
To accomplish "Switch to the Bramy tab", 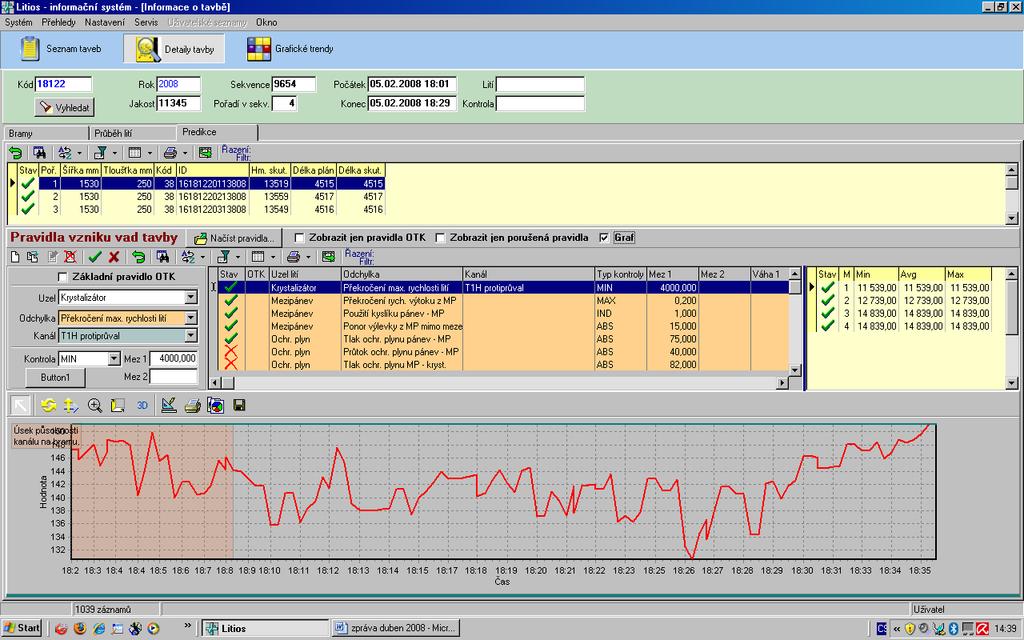I will pyautogui.click(x=45, y=133).
